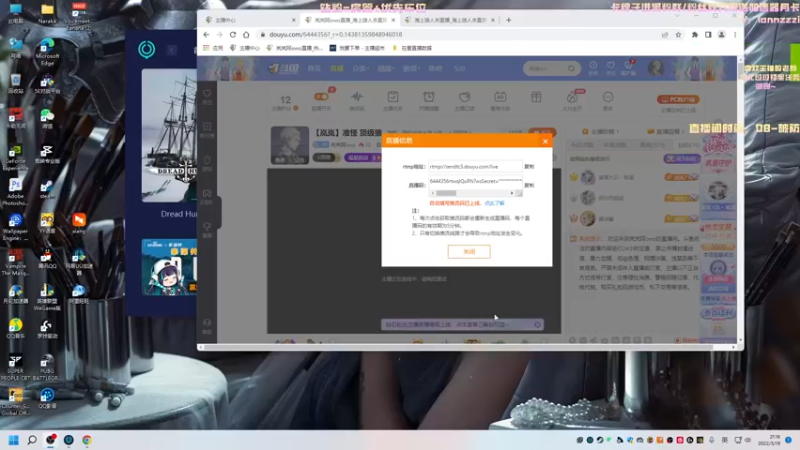Click the heart icon in Douyu left sidebar

207,94
